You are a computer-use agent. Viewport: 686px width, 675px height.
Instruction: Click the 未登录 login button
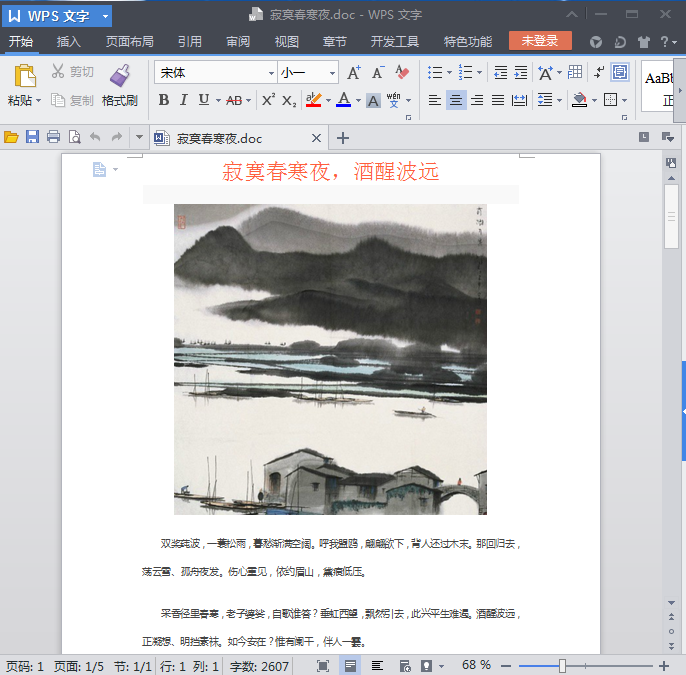point(540,41)
